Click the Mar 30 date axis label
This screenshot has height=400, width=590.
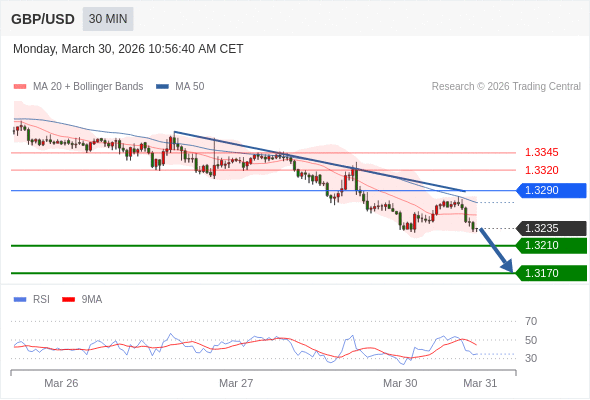(400, 383)
